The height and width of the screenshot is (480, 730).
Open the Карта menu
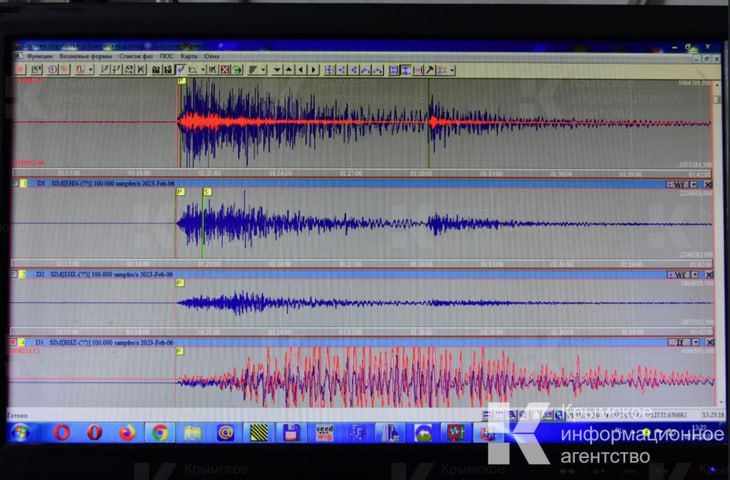click(x=187, y=57)
